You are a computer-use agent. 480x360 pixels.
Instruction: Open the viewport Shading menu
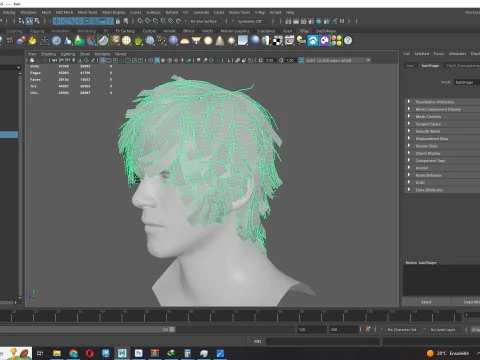pyautogui.click(x=48, y=54)
